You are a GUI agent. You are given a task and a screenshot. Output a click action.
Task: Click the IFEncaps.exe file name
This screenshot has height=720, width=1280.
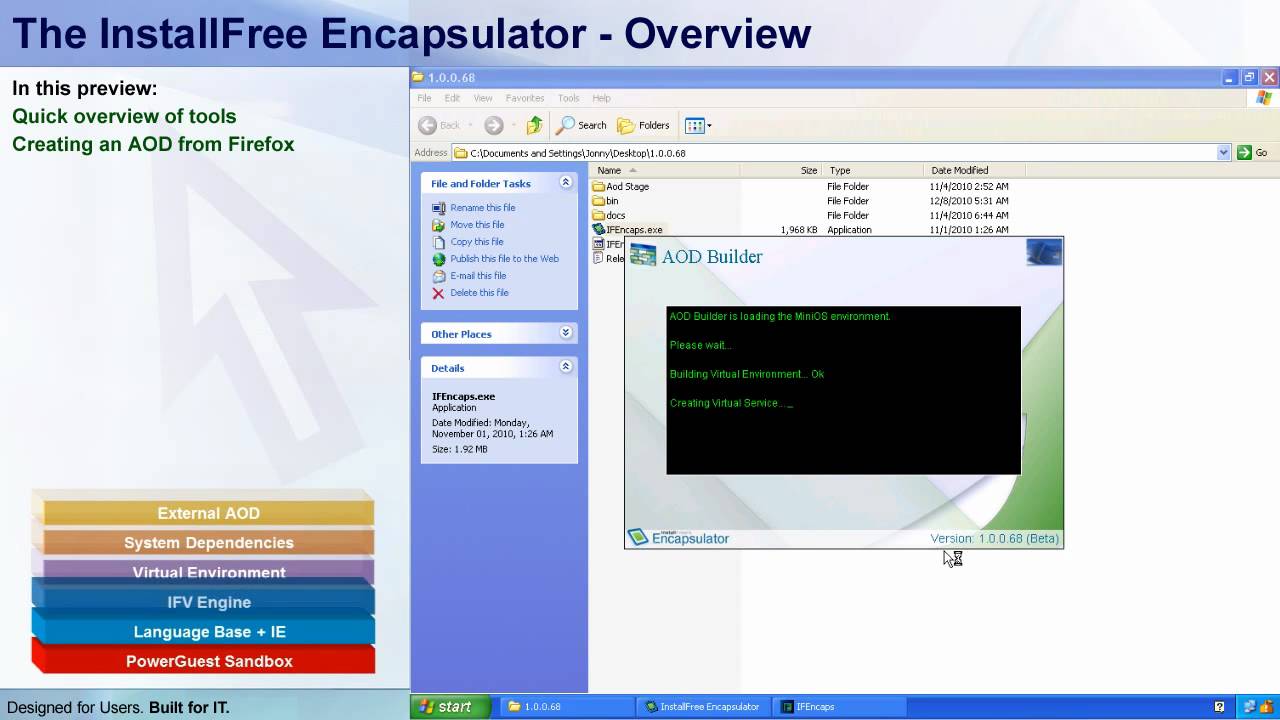pyautogui.click(x=634, y=230)
